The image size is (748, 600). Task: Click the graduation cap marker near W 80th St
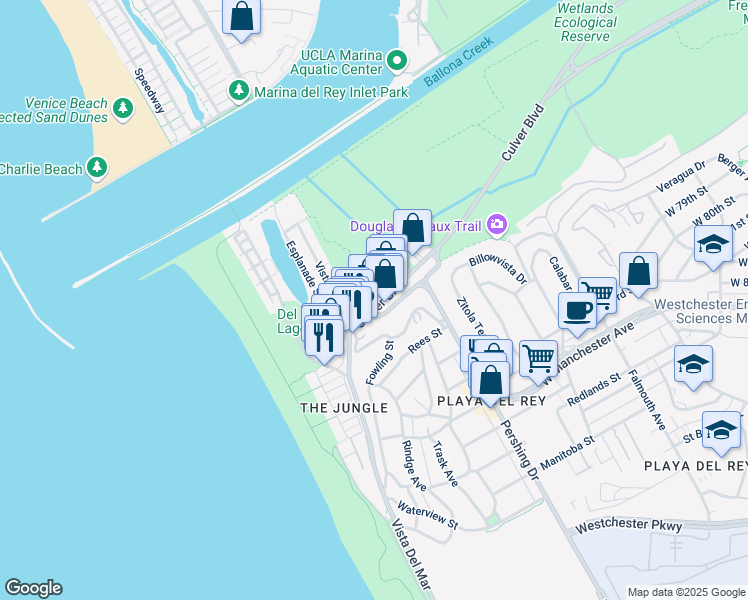(x=714, y=245)
